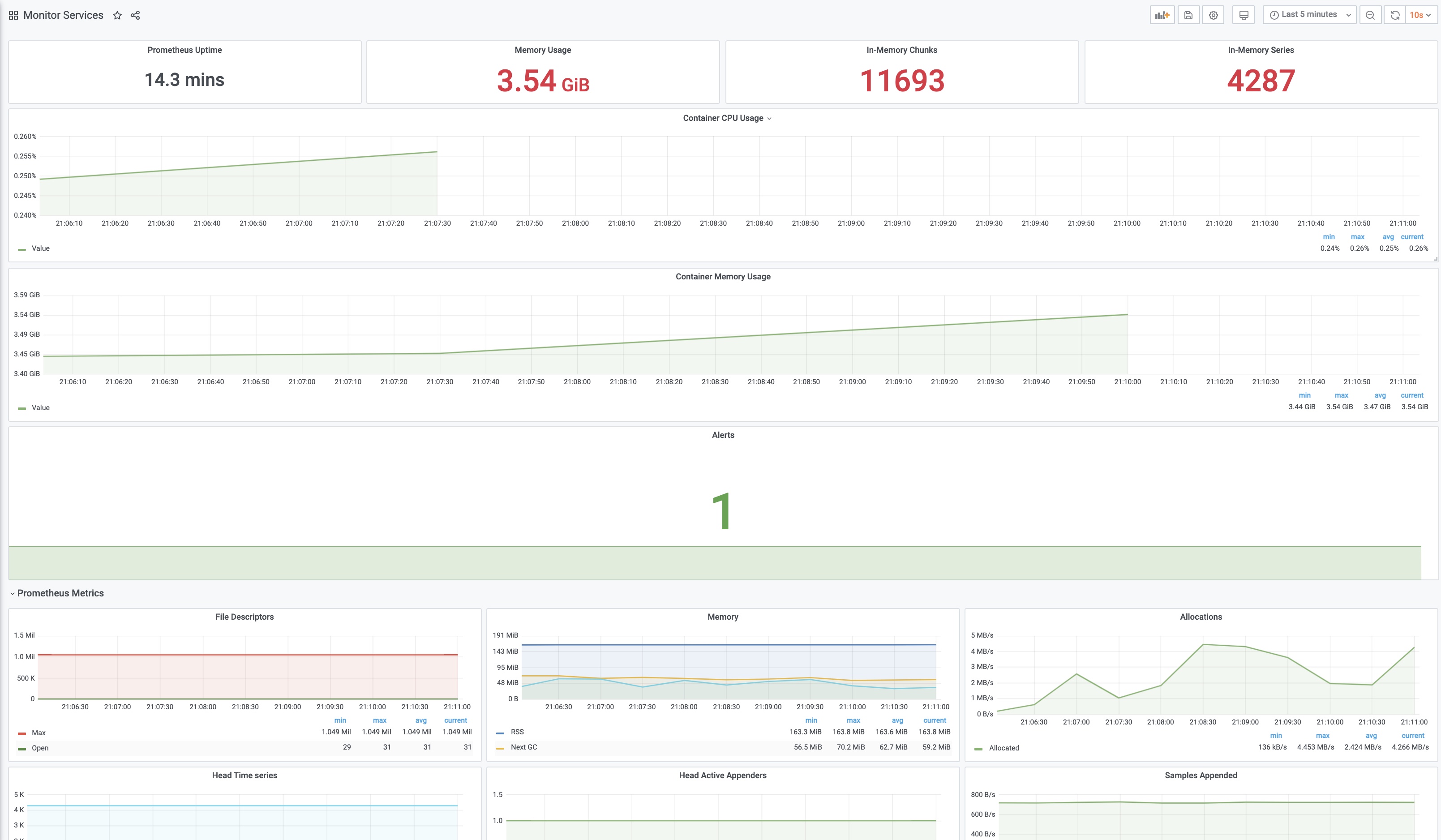Screen dimensions: 1441x840
Task: Open Samples Appended panel title
Action: tap(1201, 776)
